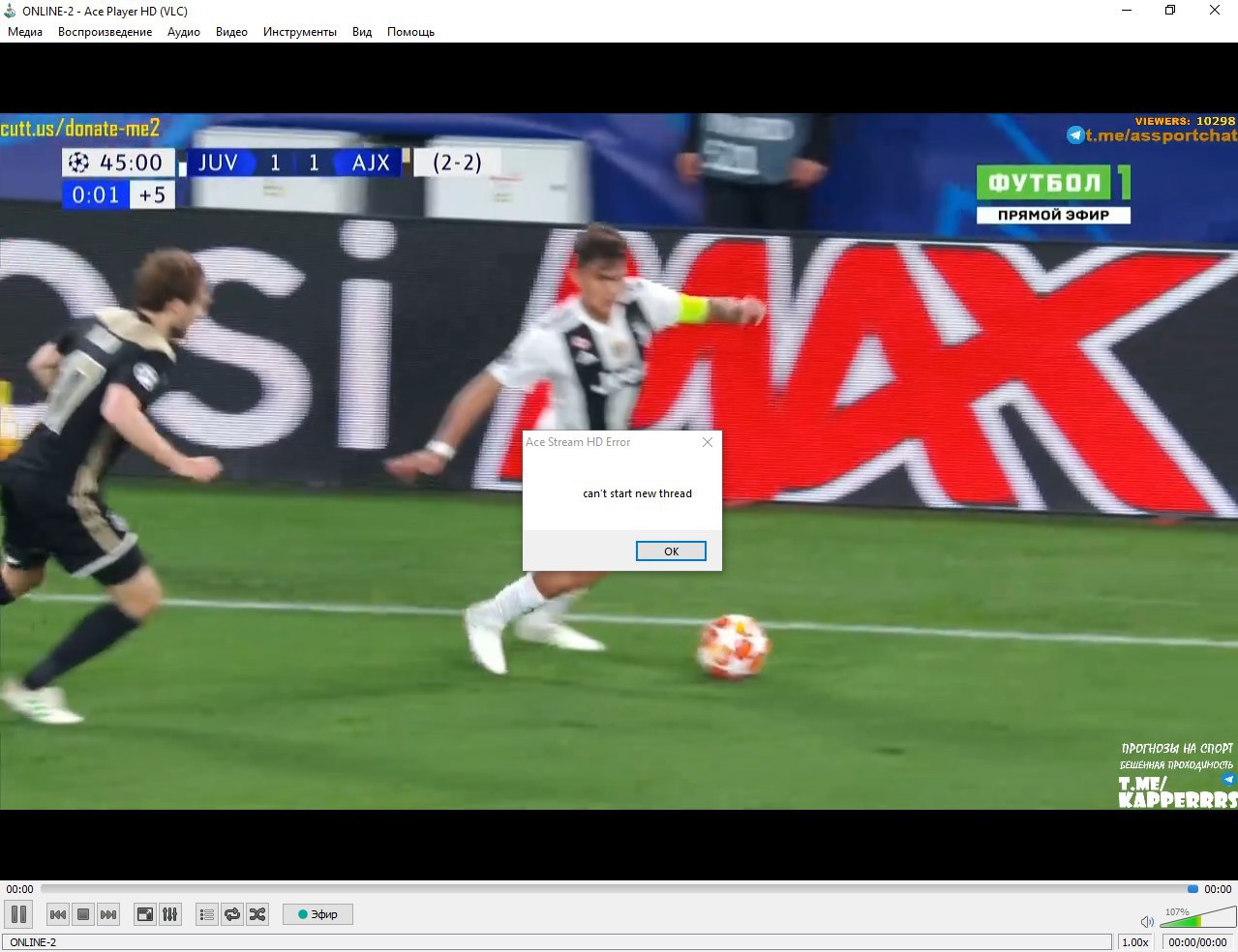1238x952 pixels.
Task: Click ONLINE-2 in the status bar
Action: pos(33,942)
